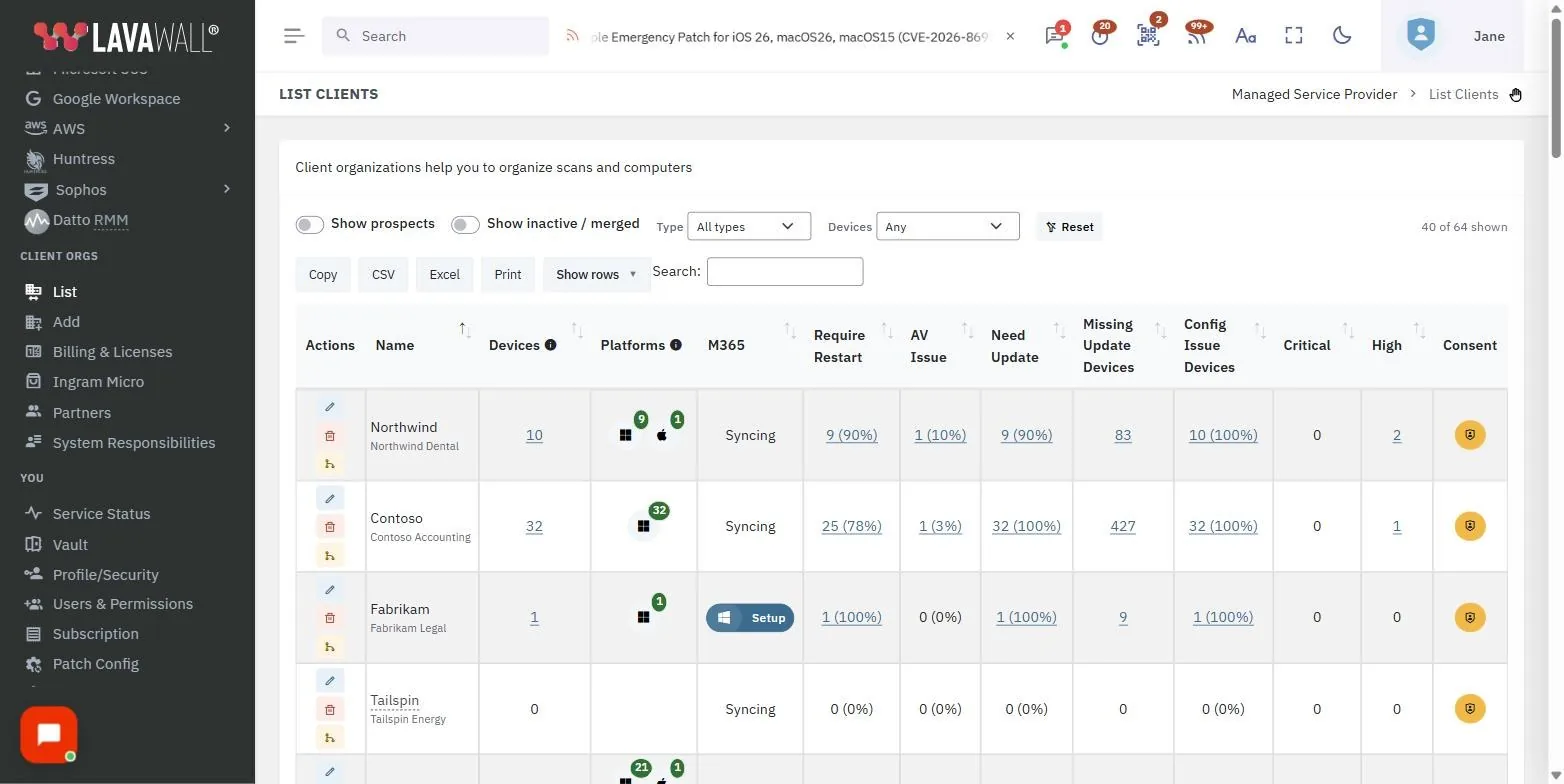1564x784 pixels.
Task: Open Service Status in sidebar
Action: [101, 514]
